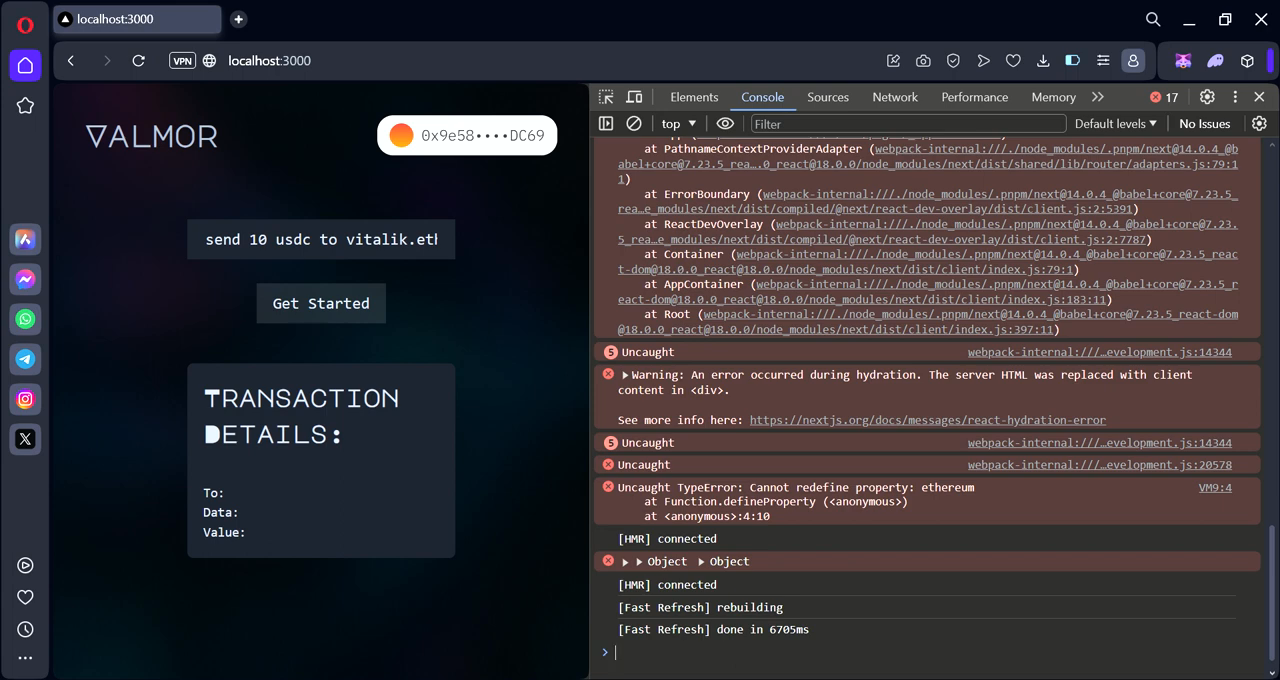
Task: Click the address bar URL localhost:3000
Action: click(x=269, y=61)
